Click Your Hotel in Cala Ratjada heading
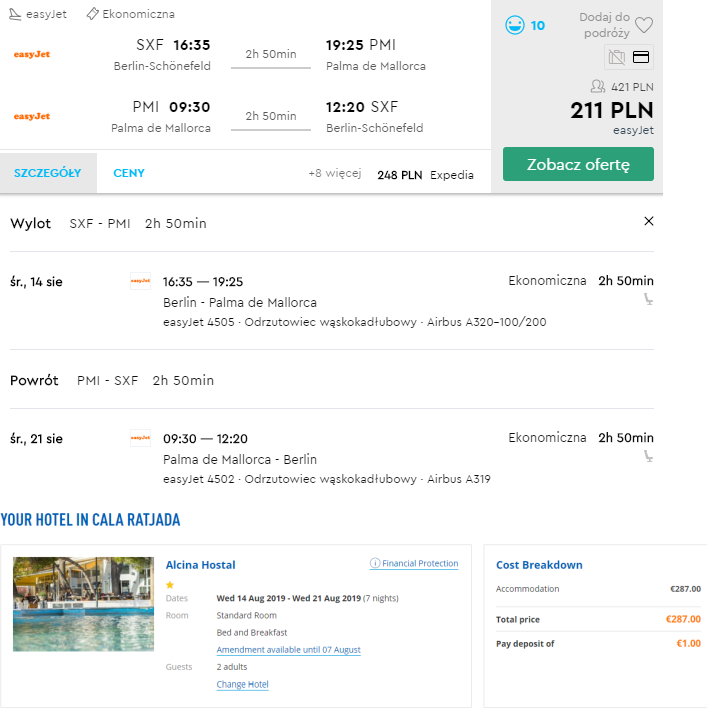The image size is (707, 709). click(x=90, y=520)
